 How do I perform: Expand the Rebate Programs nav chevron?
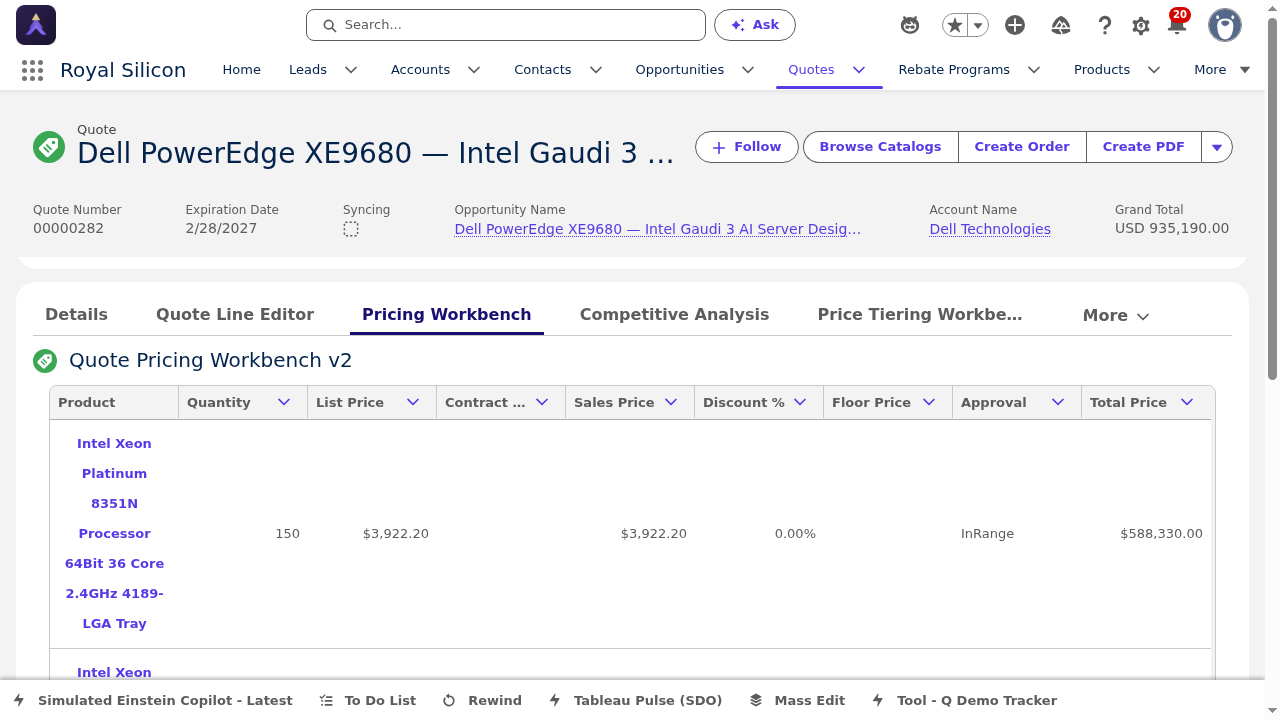tap(1034, 70)
